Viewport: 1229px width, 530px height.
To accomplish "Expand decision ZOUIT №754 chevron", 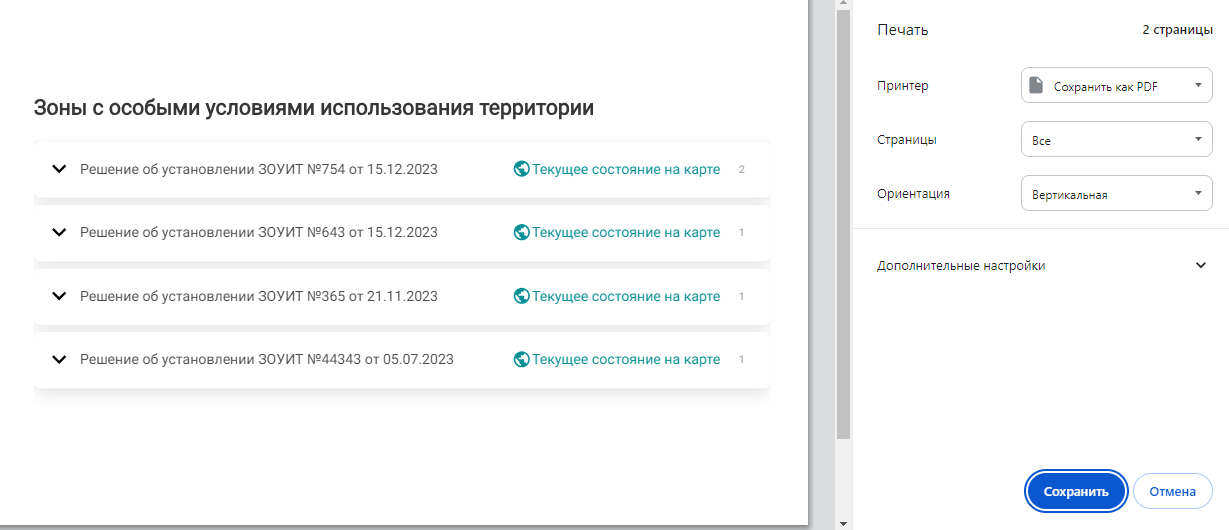I will [59, 169].
